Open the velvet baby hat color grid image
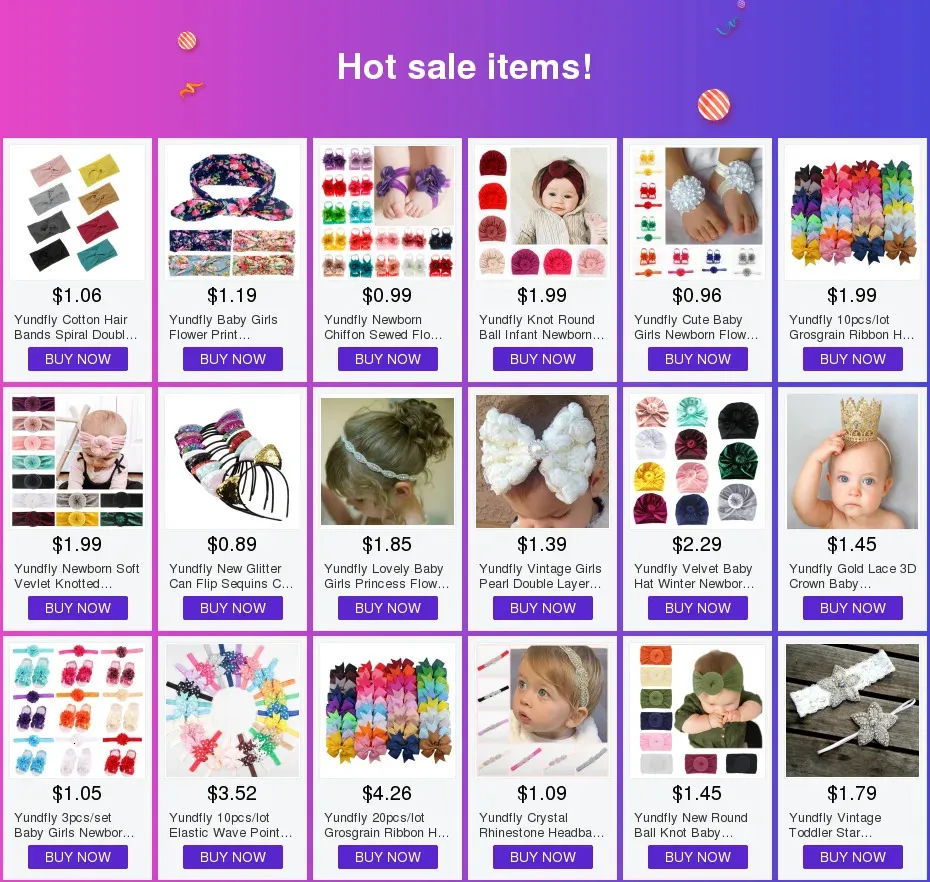The height and width of the screenshot is (882, 930). click(x=698, y=461)
